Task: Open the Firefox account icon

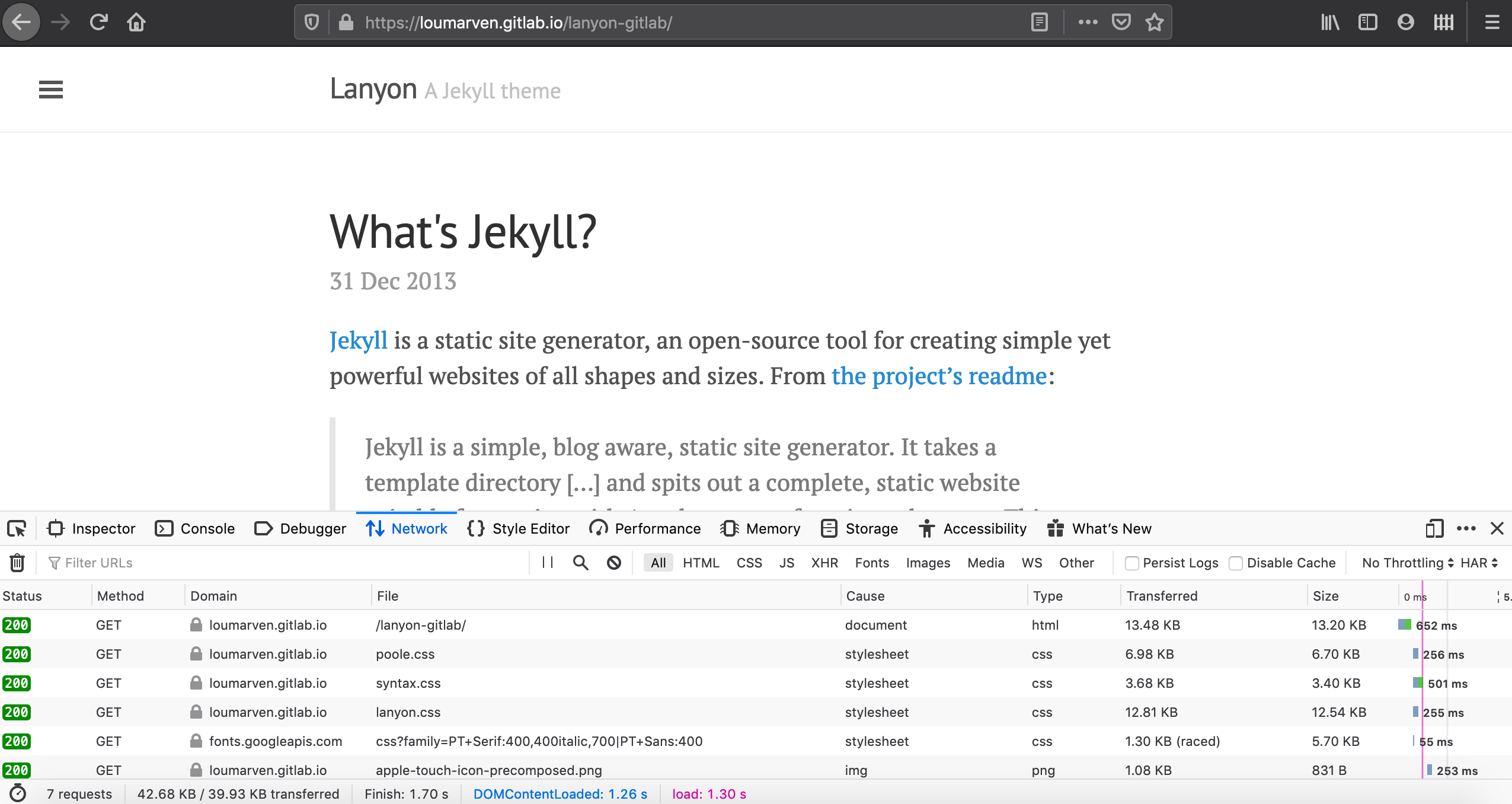Action: pyautogui.click(x=1406, y=23)
